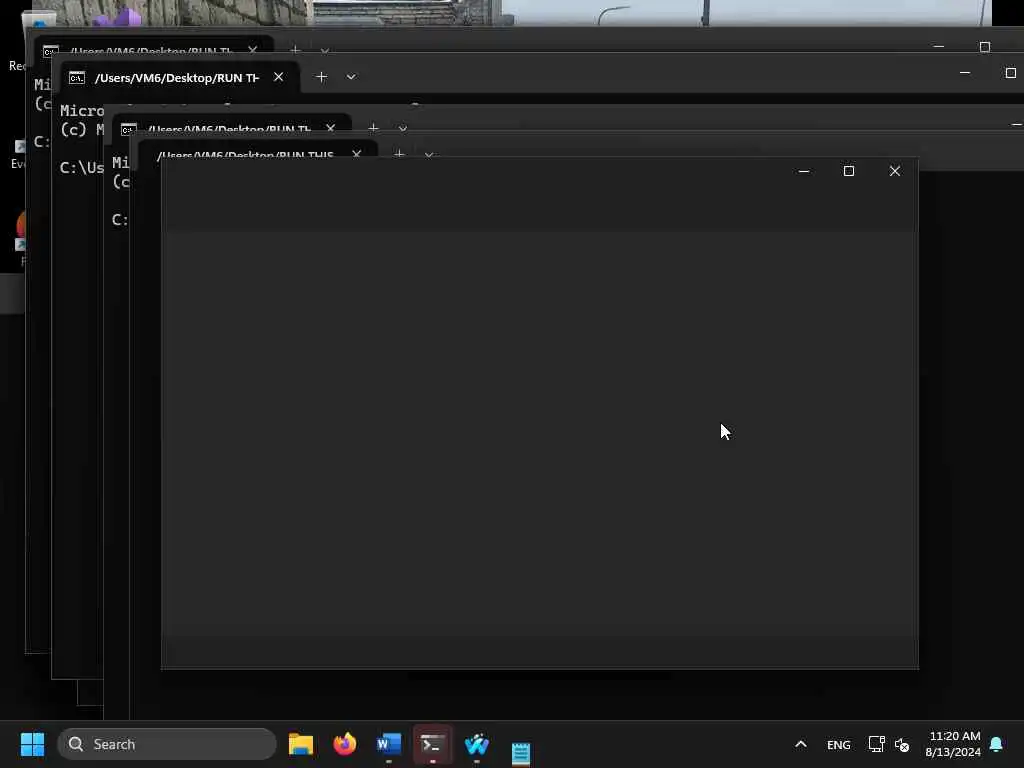Add a new tab in the backmost terminal window

(295, 50)
